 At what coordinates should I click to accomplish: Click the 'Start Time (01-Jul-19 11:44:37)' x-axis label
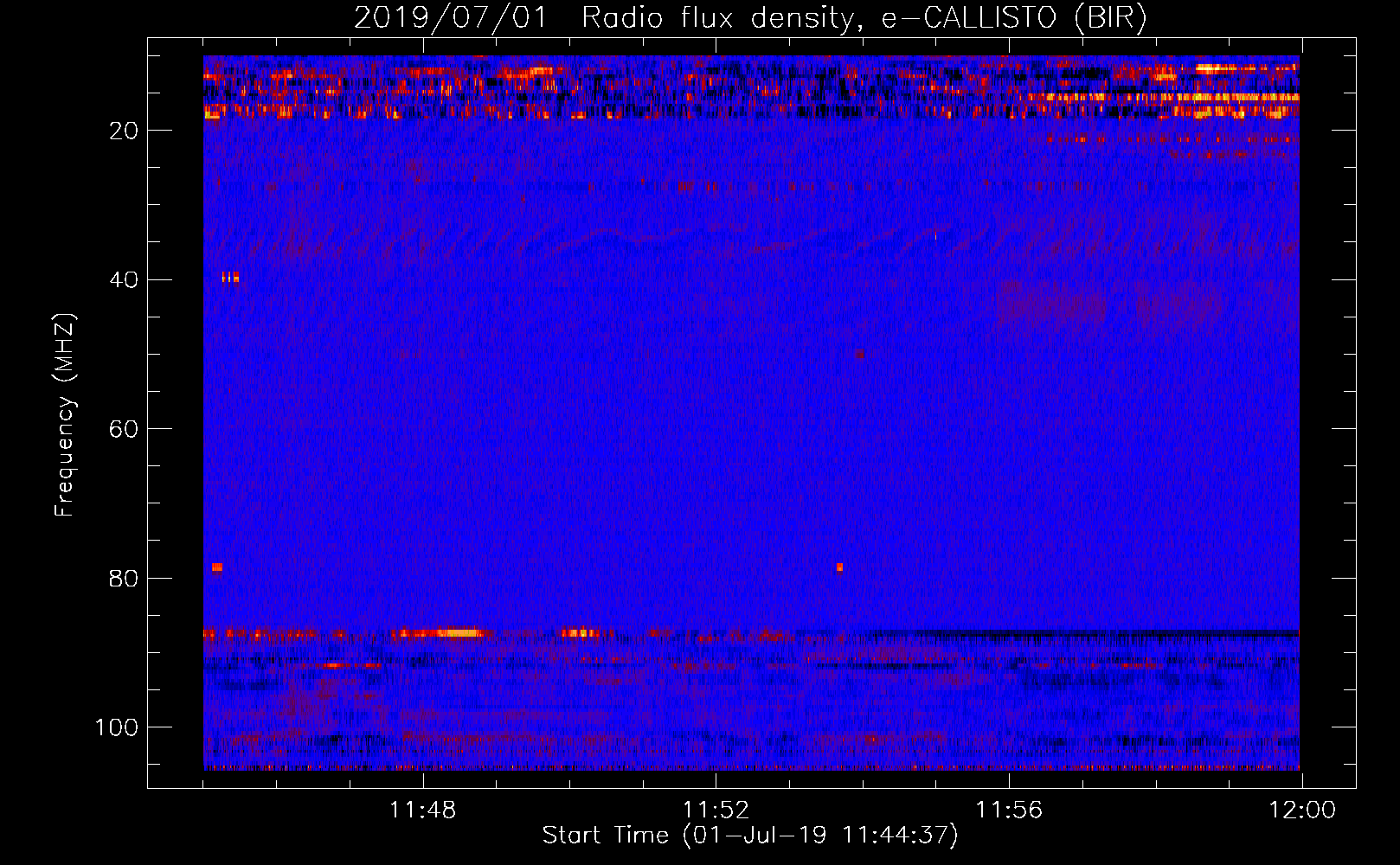click(x=750, y=836)
